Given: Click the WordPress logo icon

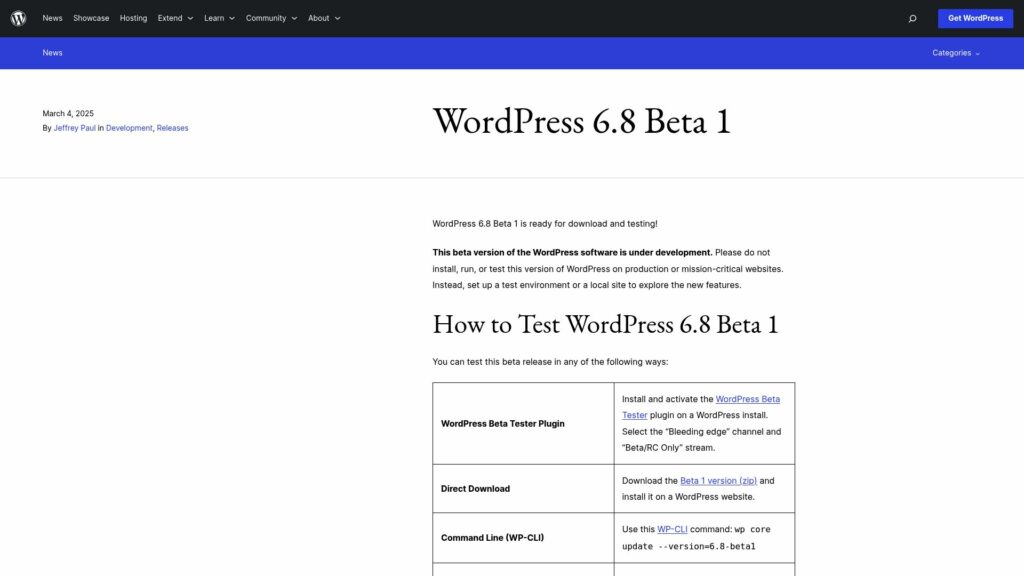Looking at the screenshot, I should (18, 18).
